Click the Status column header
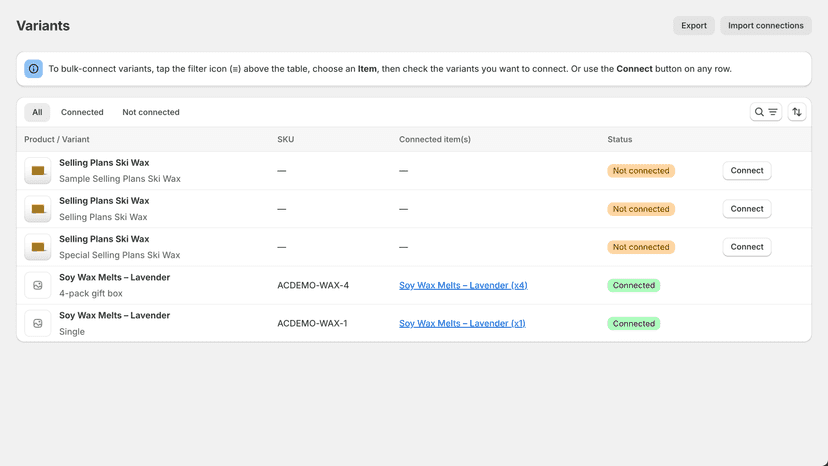 coord(619,139)
